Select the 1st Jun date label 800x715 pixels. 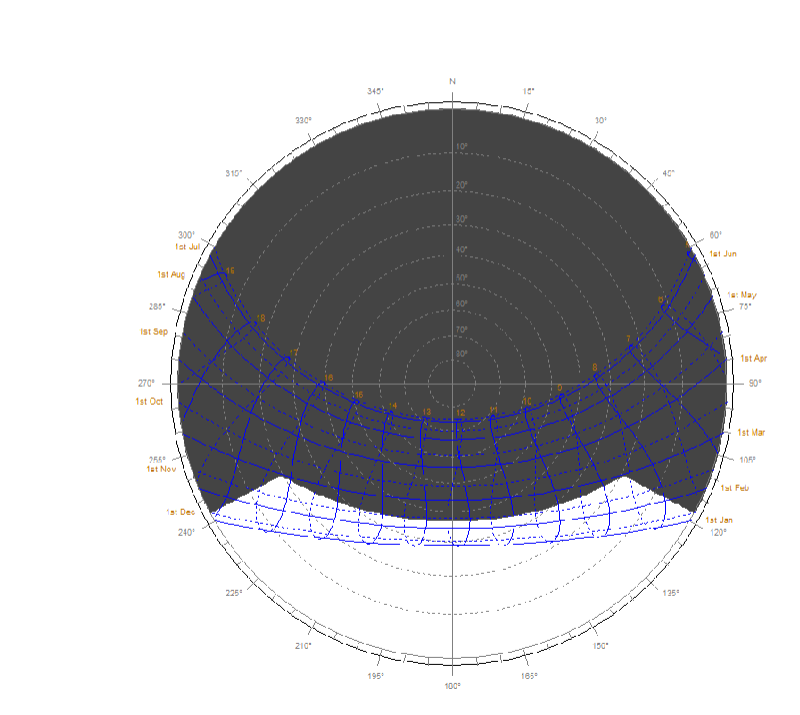click(723, 254)
